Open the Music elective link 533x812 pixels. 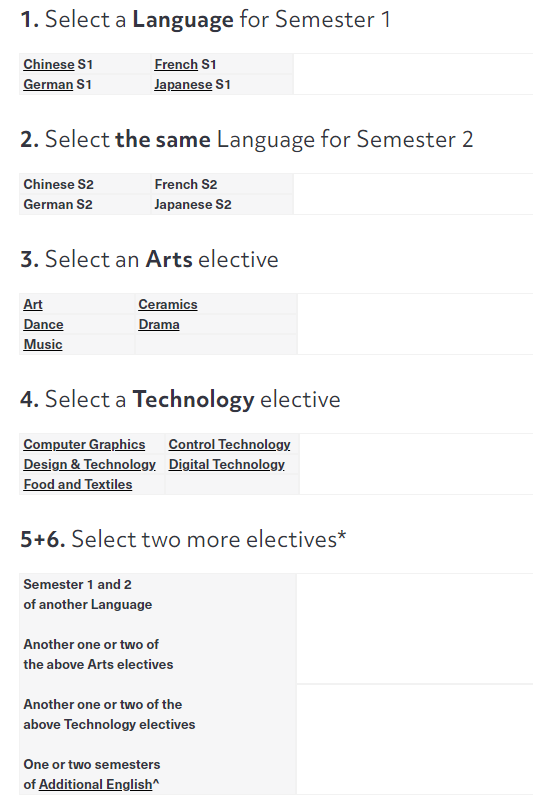coord(43,344)
